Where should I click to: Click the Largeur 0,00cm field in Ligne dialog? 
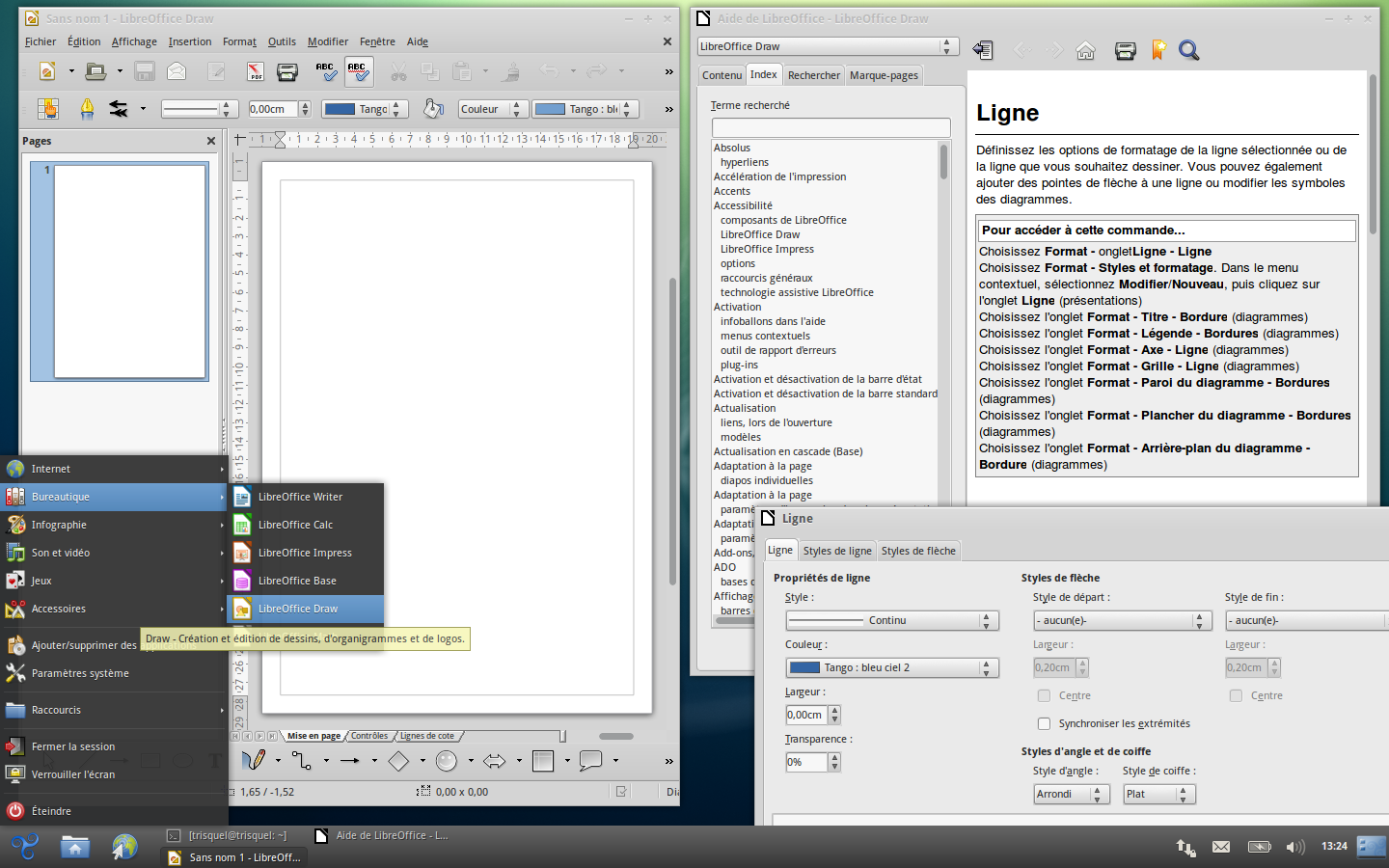[806, 715]
